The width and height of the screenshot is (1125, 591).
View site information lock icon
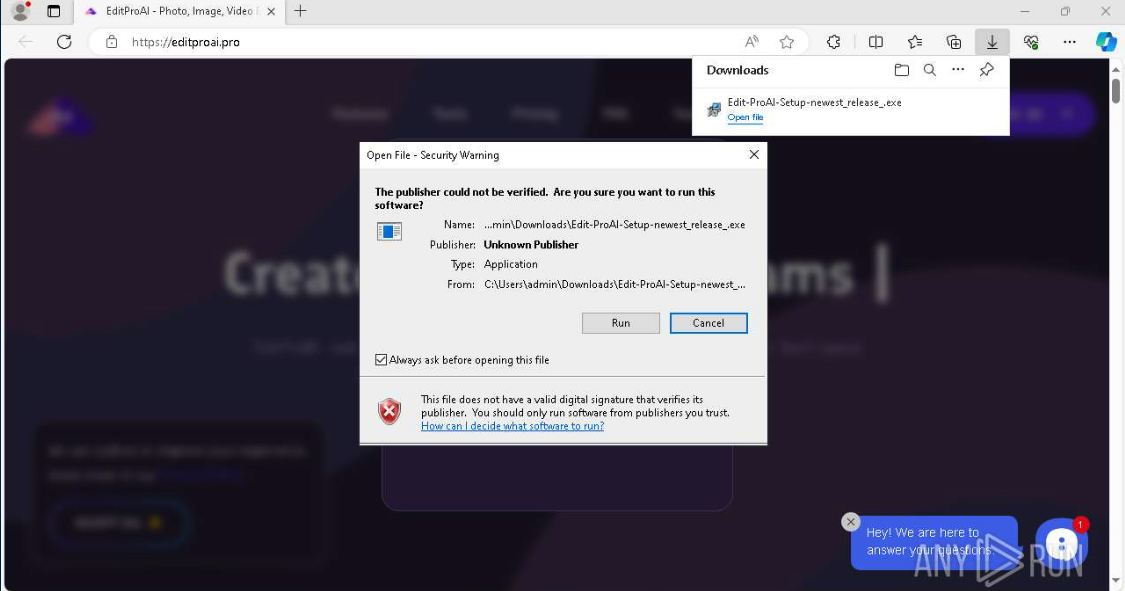point(111,42)
